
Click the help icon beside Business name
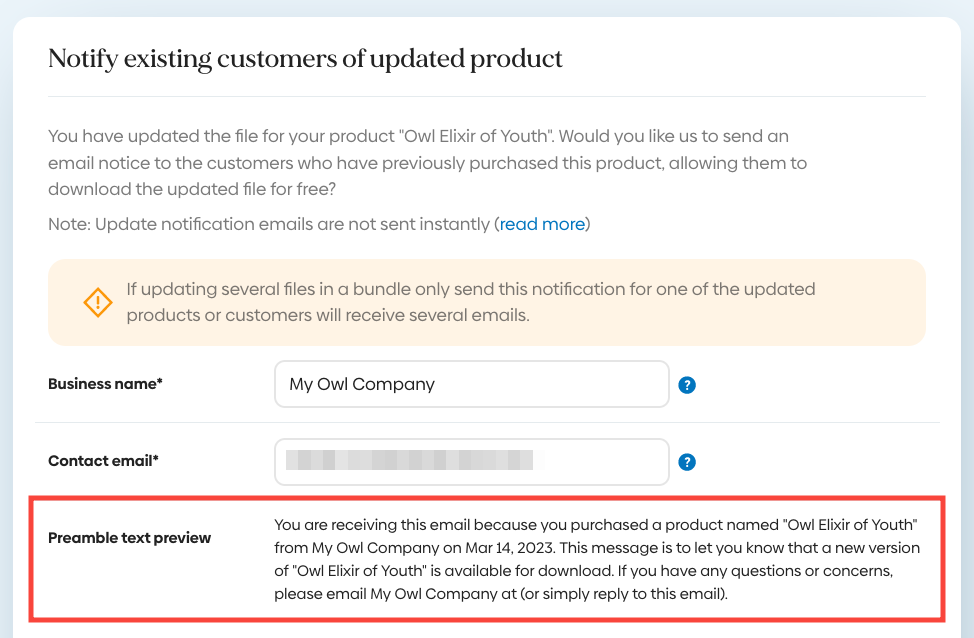(687, 385)
